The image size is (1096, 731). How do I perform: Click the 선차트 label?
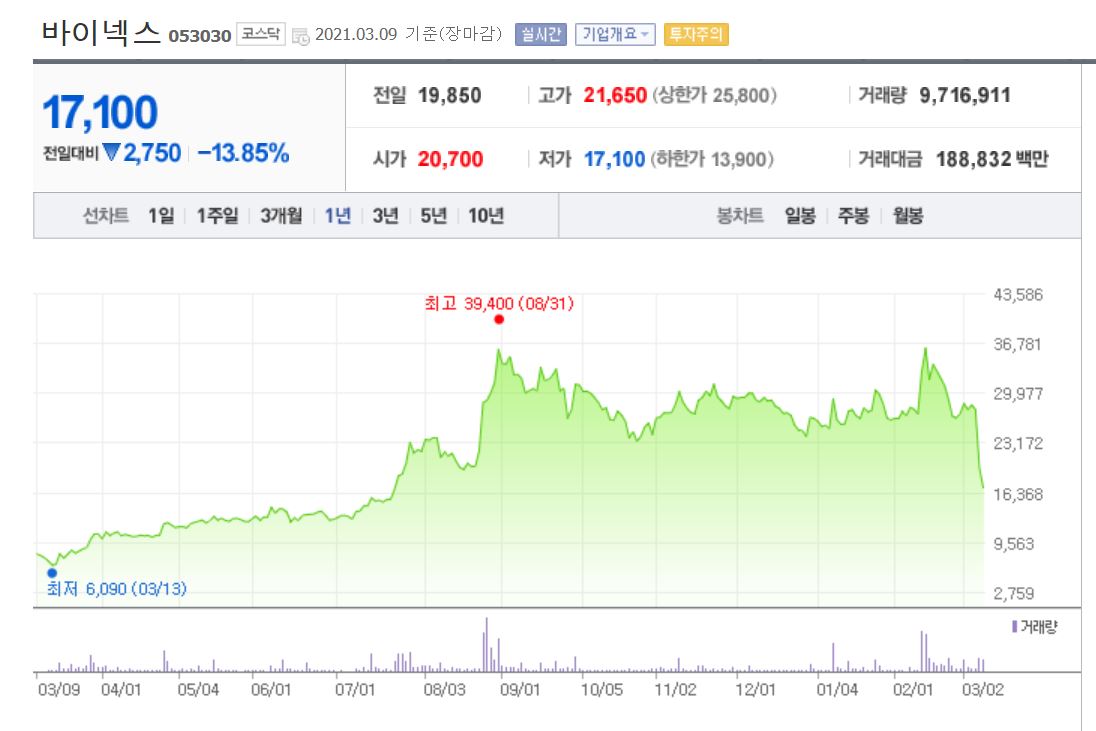pos(106,216)
